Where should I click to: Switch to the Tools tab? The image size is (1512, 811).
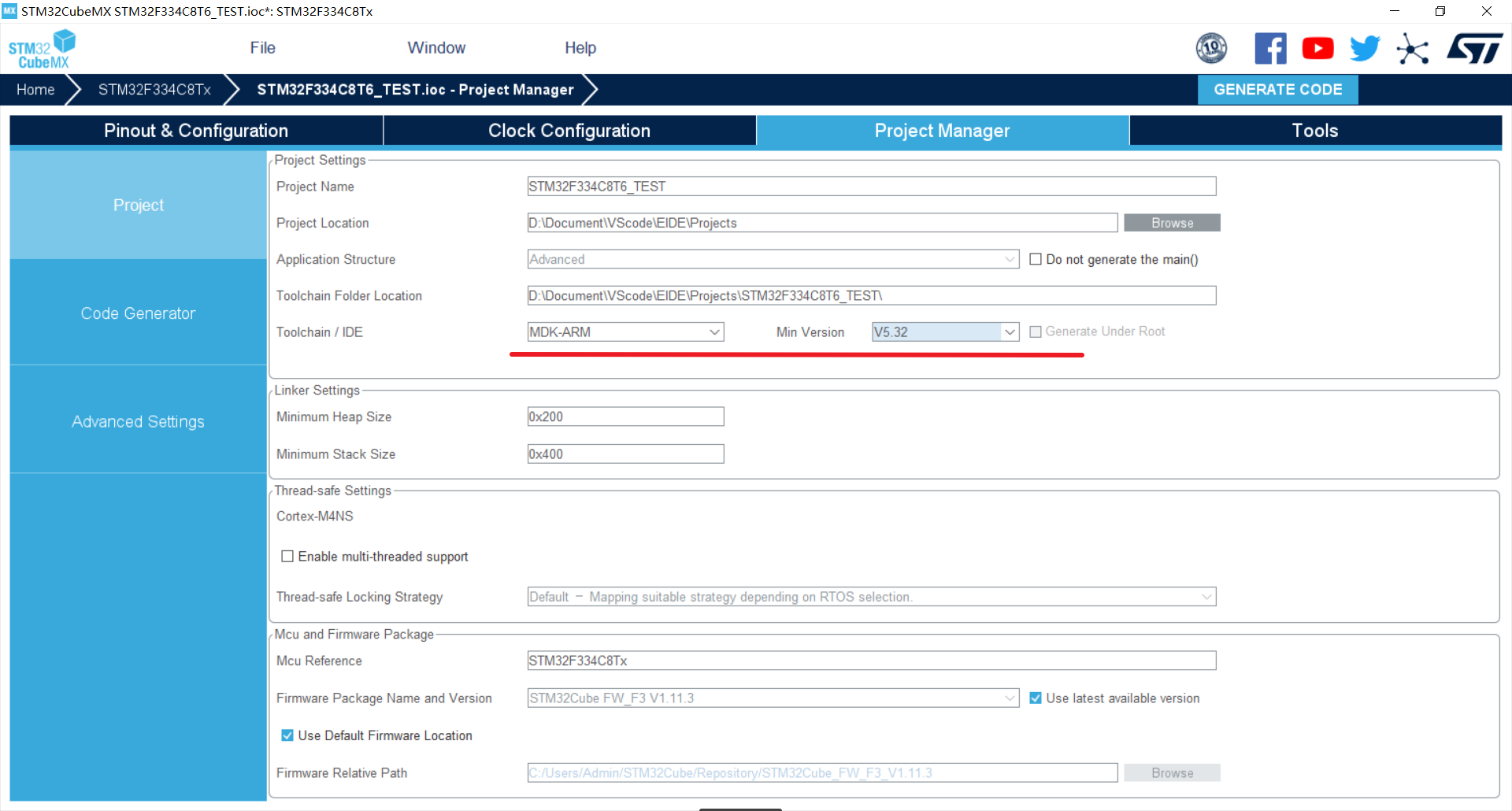click(x=1315, y=131)
